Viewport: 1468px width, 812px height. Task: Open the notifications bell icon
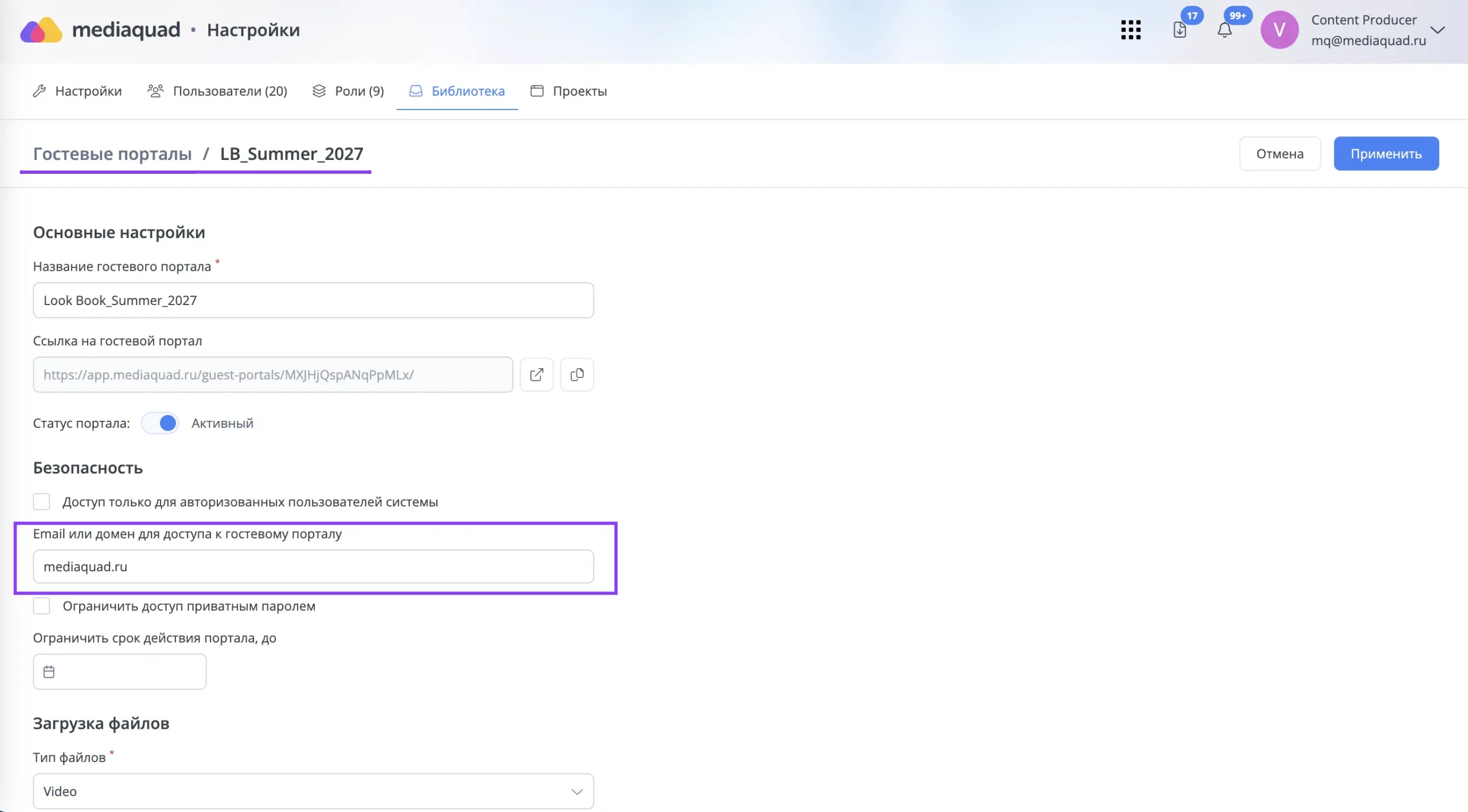coord(1224,30)
